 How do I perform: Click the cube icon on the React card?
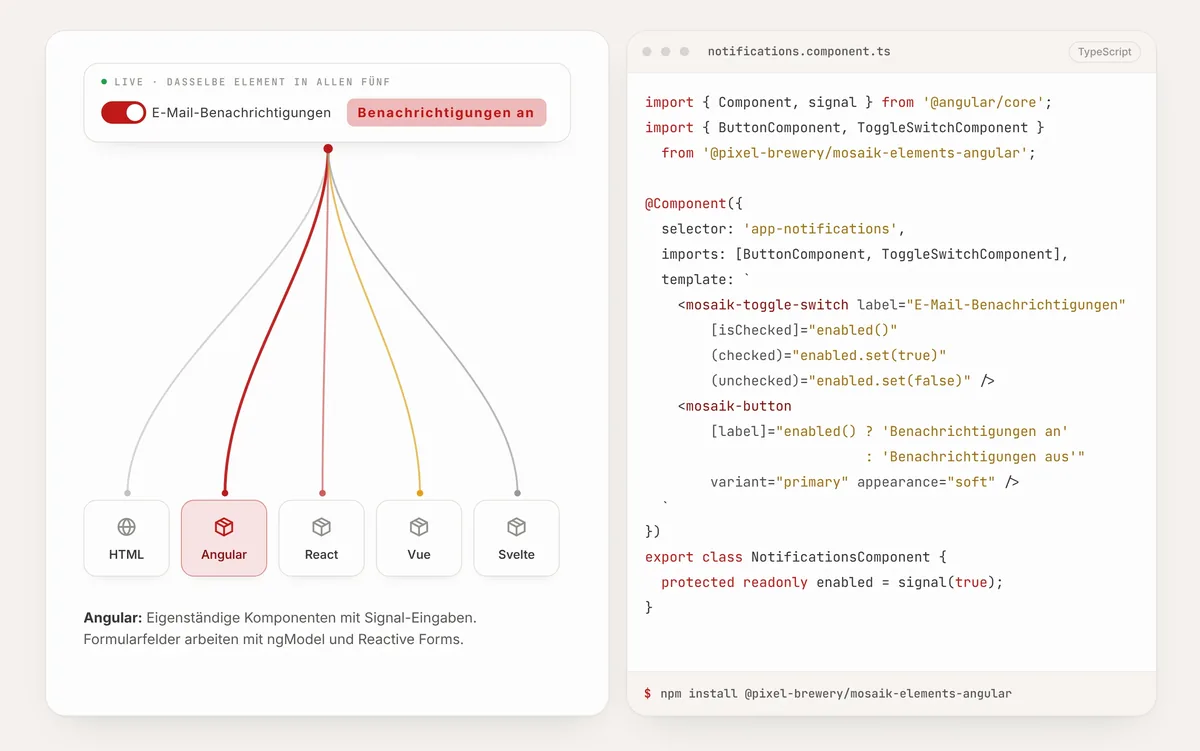pos(321,527)
